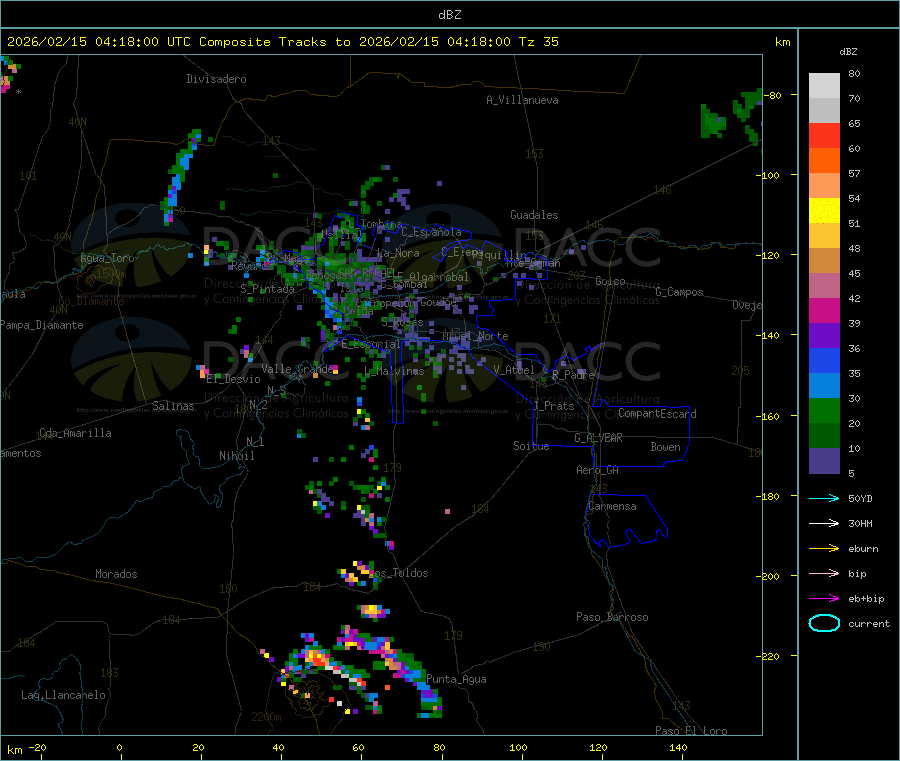Viewport: 900px width, 761px height.
Task: Click the 'Paso_Barroso' map label
Action: click(612, 617)
